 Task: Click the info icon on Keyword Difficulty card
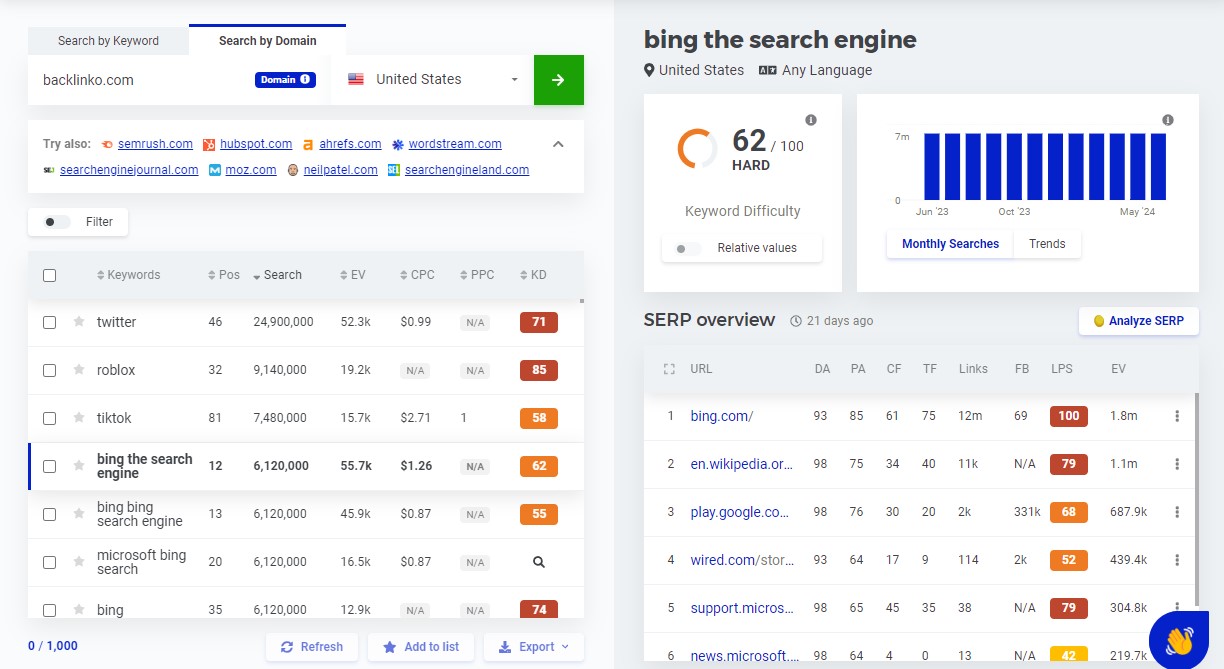tap(811, 120)
